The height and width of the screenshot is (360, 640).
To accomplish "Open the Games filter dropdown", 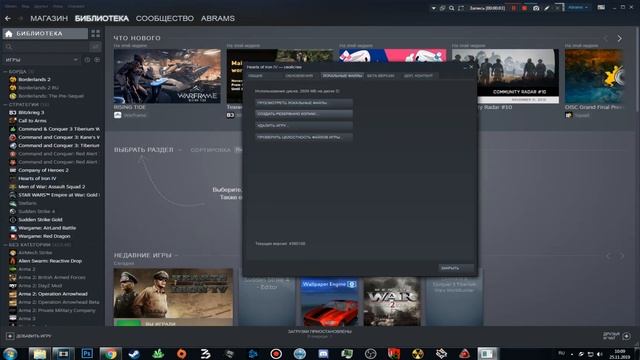I will [41, 60].
